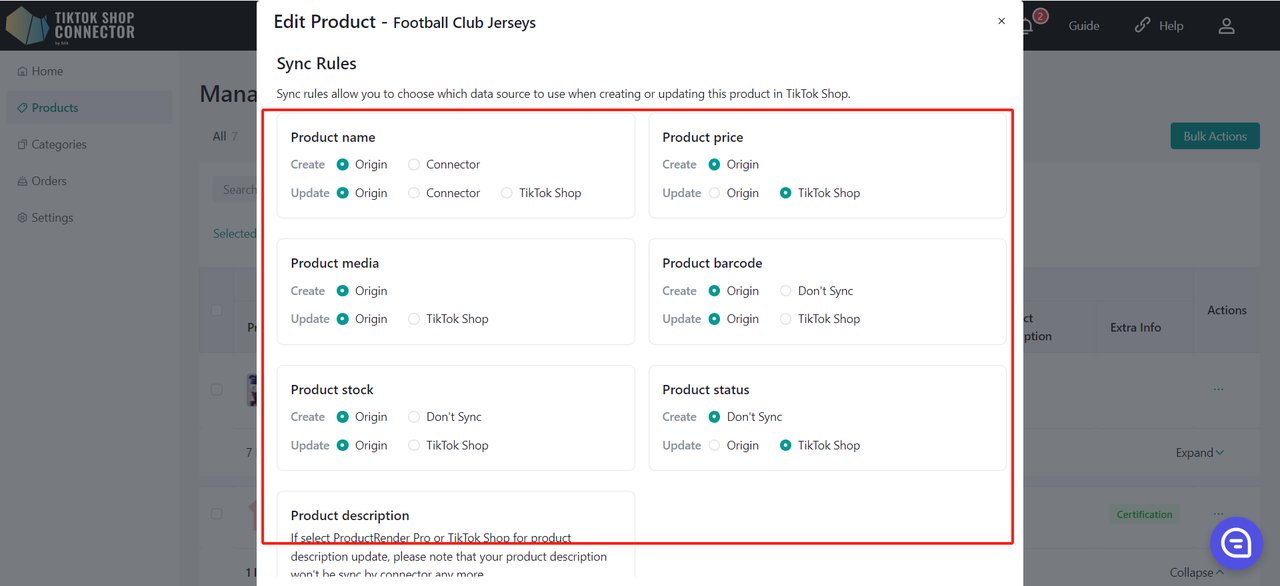Click the Bulk Actions button
This screenshot has width=1280, height=586.
[x=1215, y=136]
